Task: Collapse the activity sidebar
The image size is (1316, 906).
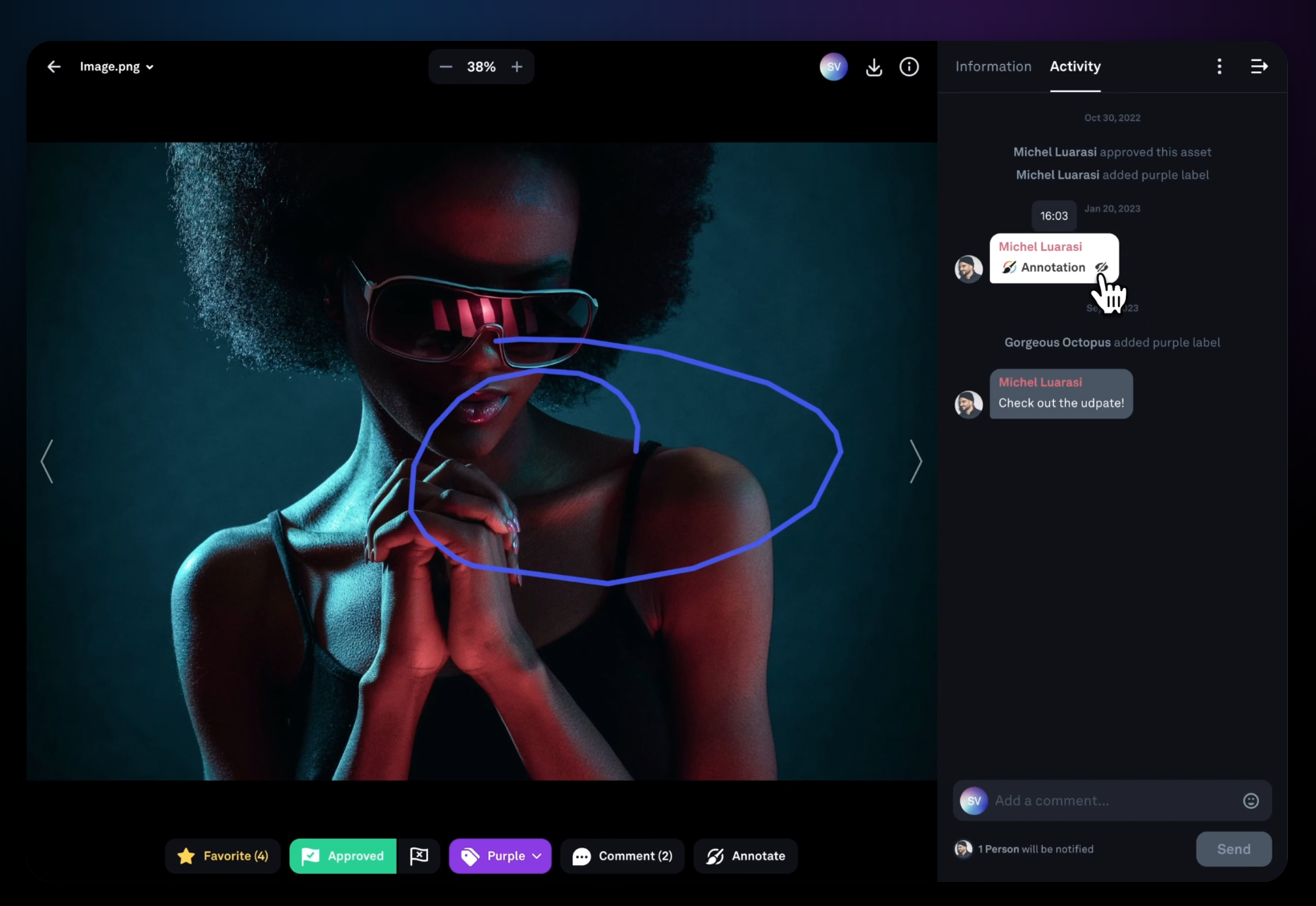Action: 1259,67
